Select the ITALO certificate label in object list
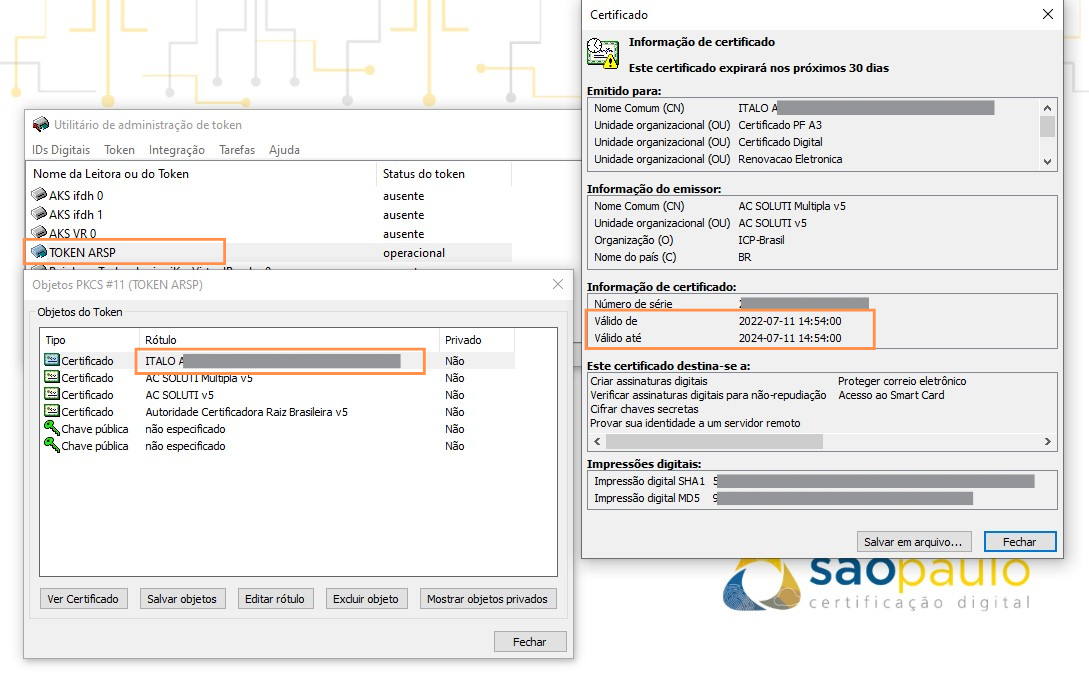The height and width of the screenshot is (679, 1089). pos(273,360)
